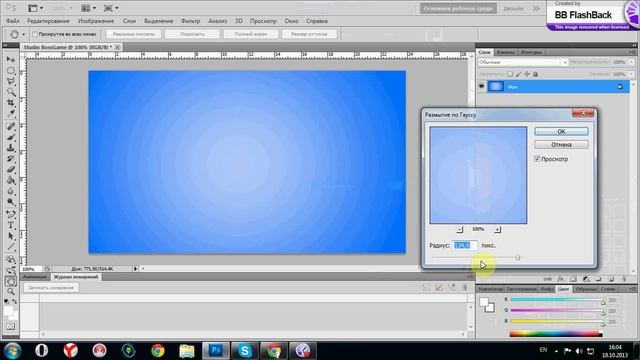Select the Path Selection tool
Viewport: 640px width, 360px height.
11,236
